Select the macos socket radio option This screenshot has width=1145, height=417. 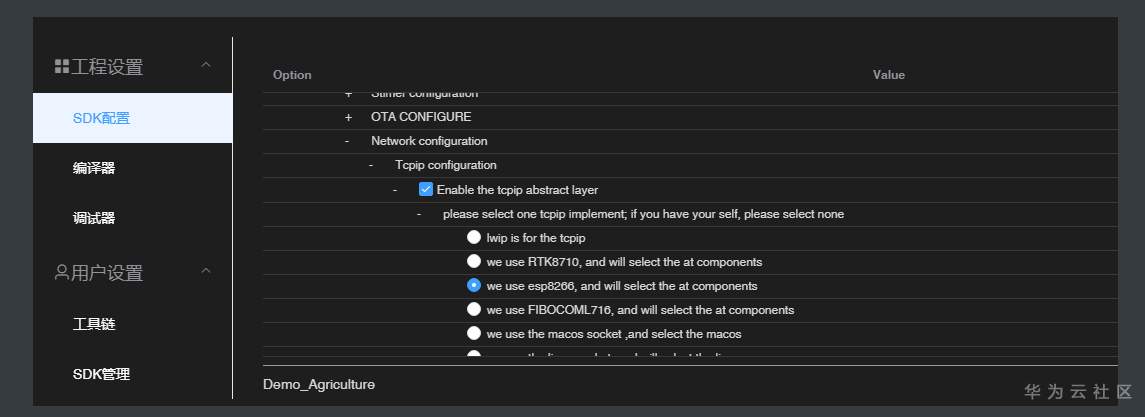(474, 334)
